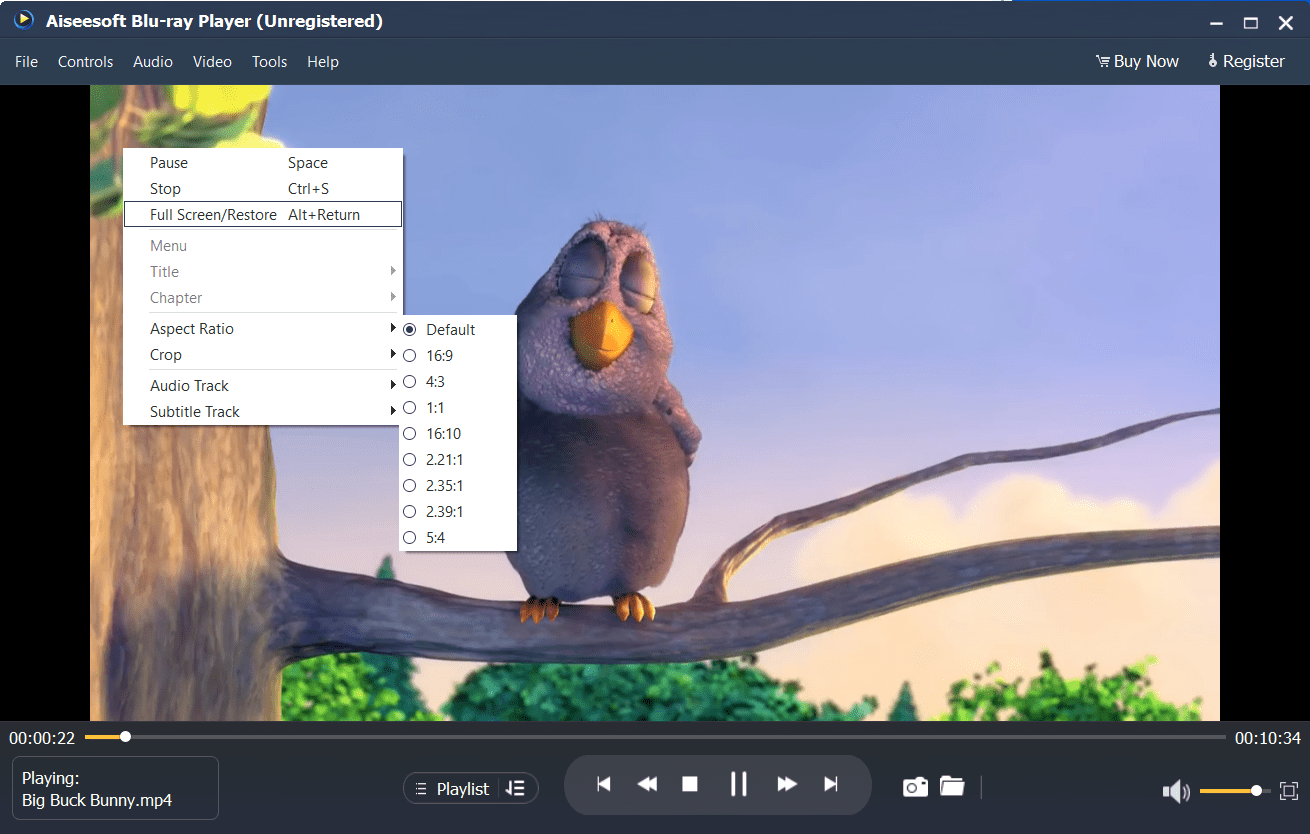Expand the Crop submenu
Viewport: 1310px width, 834px height.
pyautogui.click(x=262, y=354)
